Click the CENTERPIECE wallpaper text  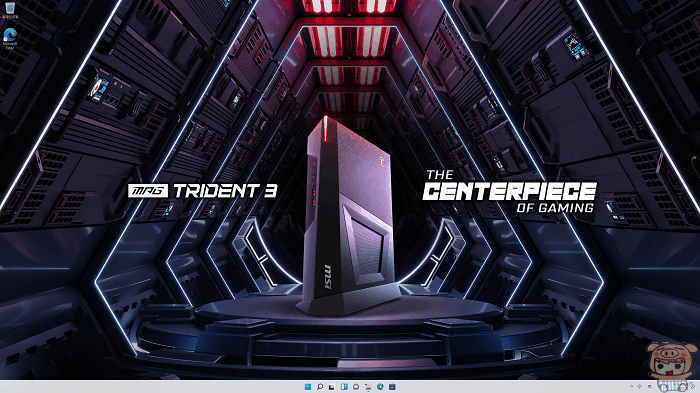(509, 191)
